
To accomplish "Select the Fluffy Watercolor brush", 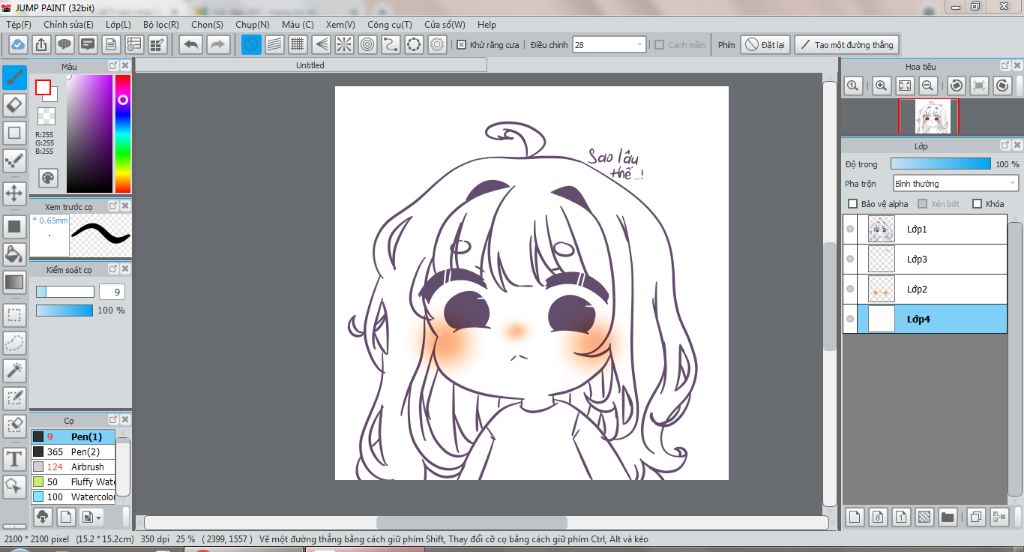I will [x=73, y=481].
